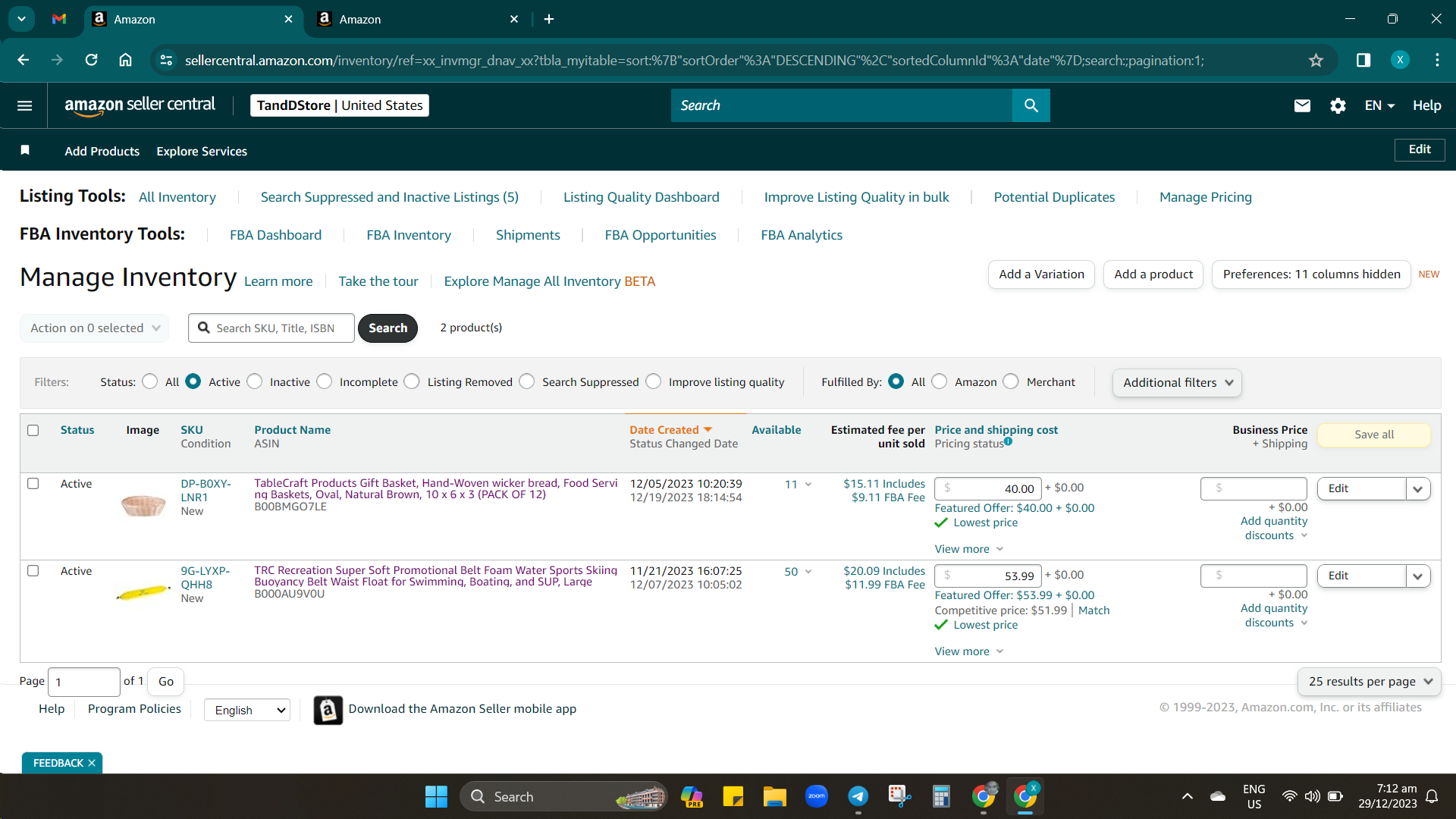Focus the Search SKU, Title, ISBN field
The image size is (1456, 819).
click(x=271, y=328)
